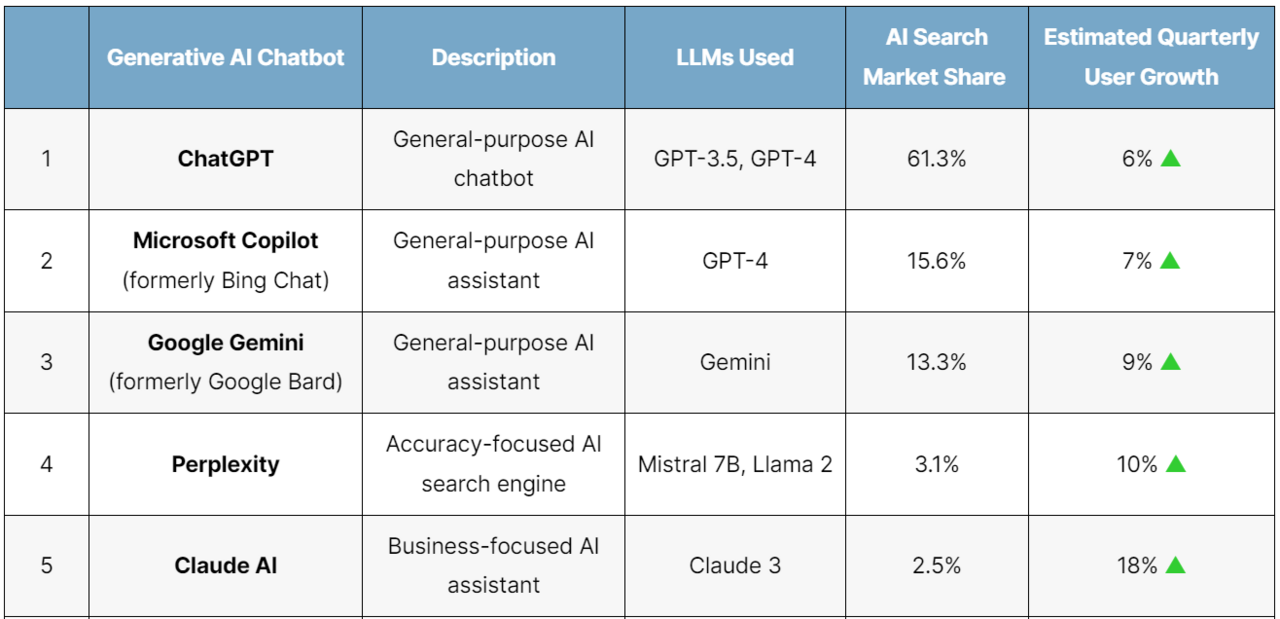Click the ChatGPT name cell

225,159
